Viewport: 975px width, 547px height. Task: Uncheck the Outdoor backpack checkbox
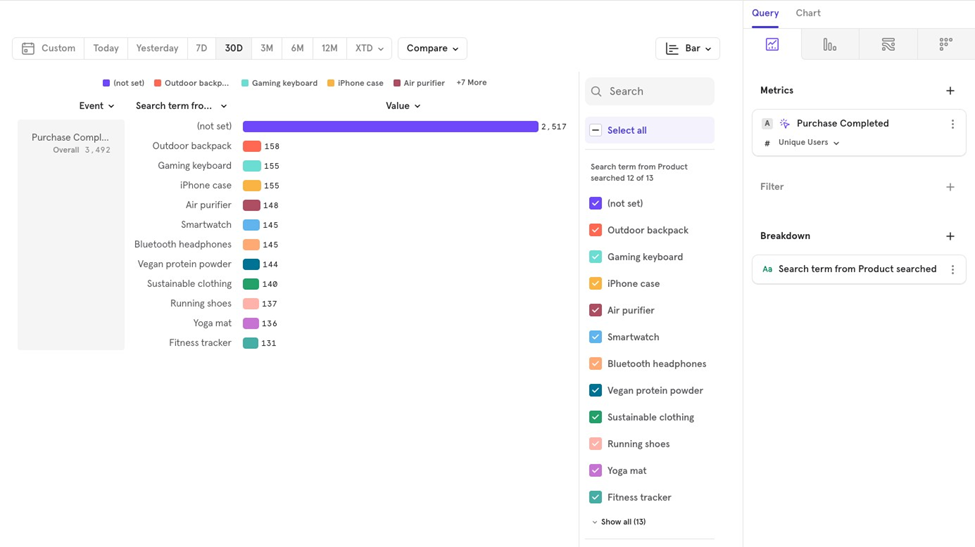[596, 230]
